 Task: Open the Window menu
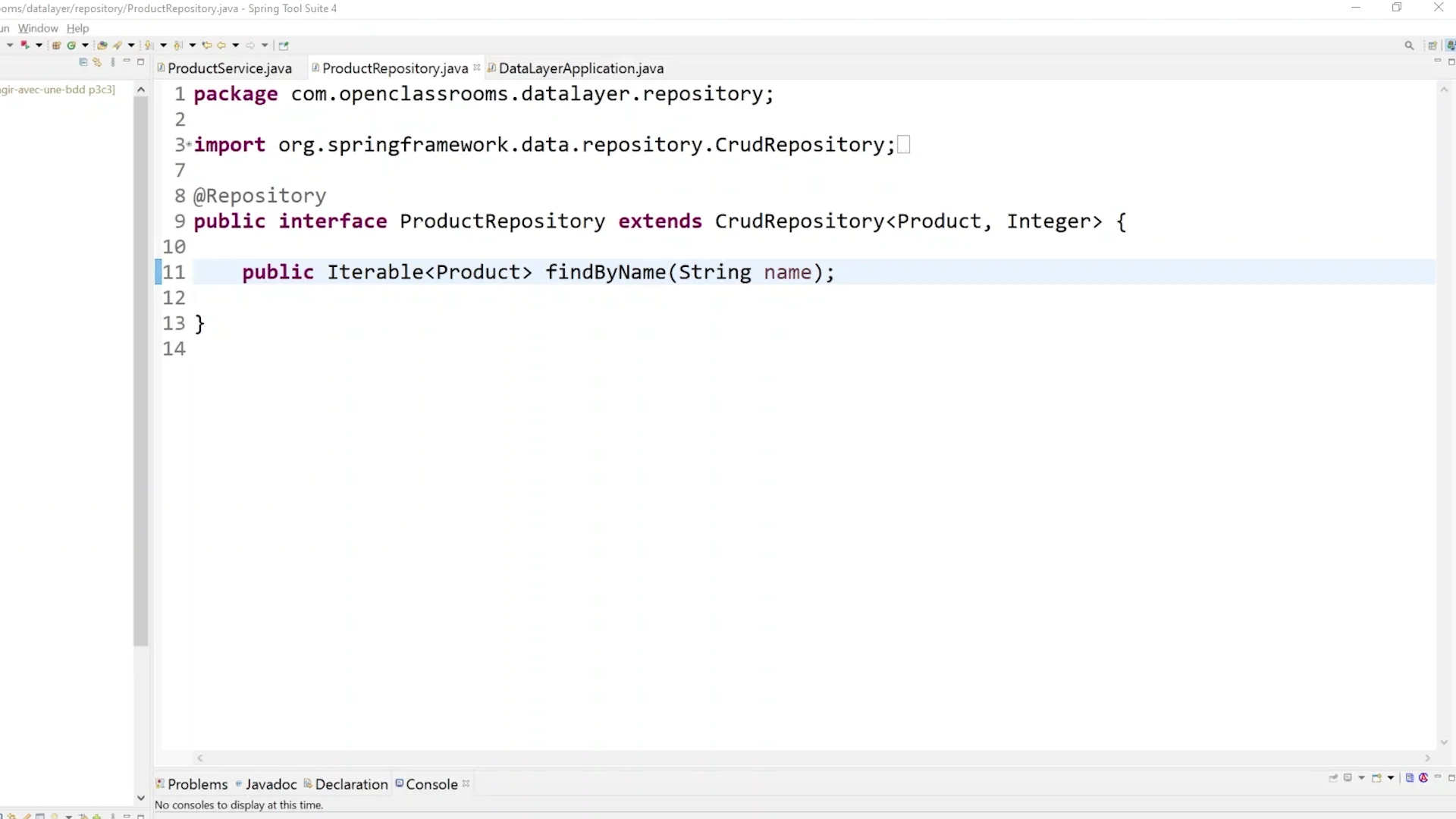(38, 28)
